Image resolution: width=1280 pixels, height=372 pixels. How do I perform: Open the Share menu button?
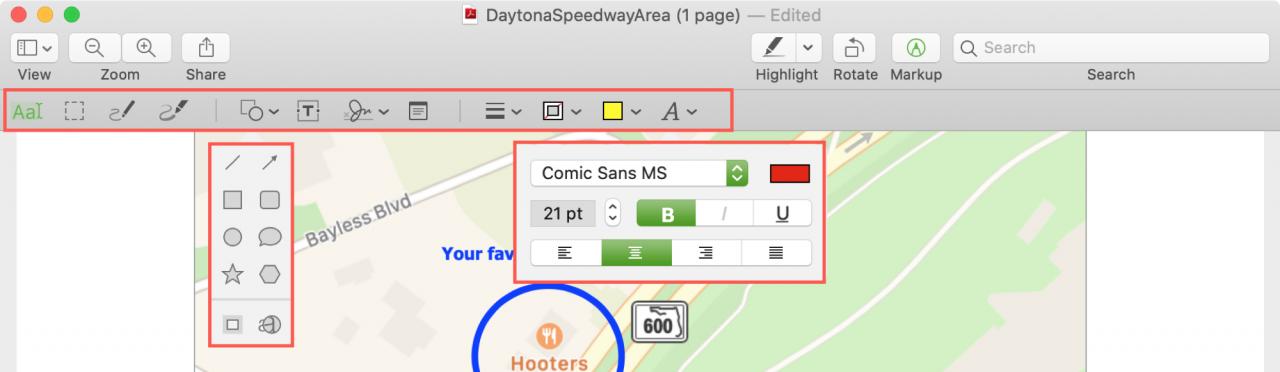pyautogui.click(x=206, y=48)
